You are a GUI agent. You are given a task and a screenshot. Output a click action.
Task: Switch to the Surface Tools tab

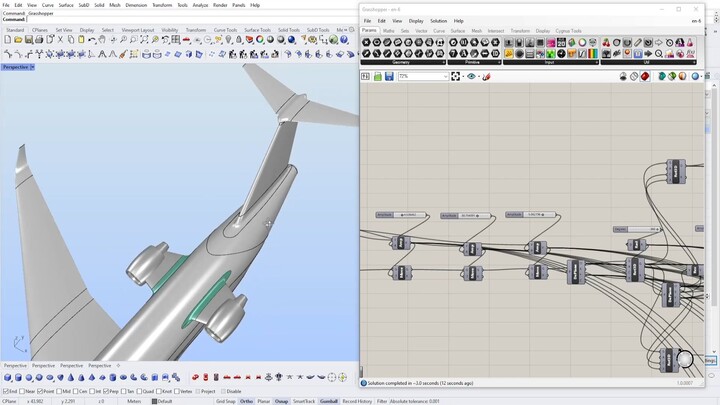[x=257, y=30]
